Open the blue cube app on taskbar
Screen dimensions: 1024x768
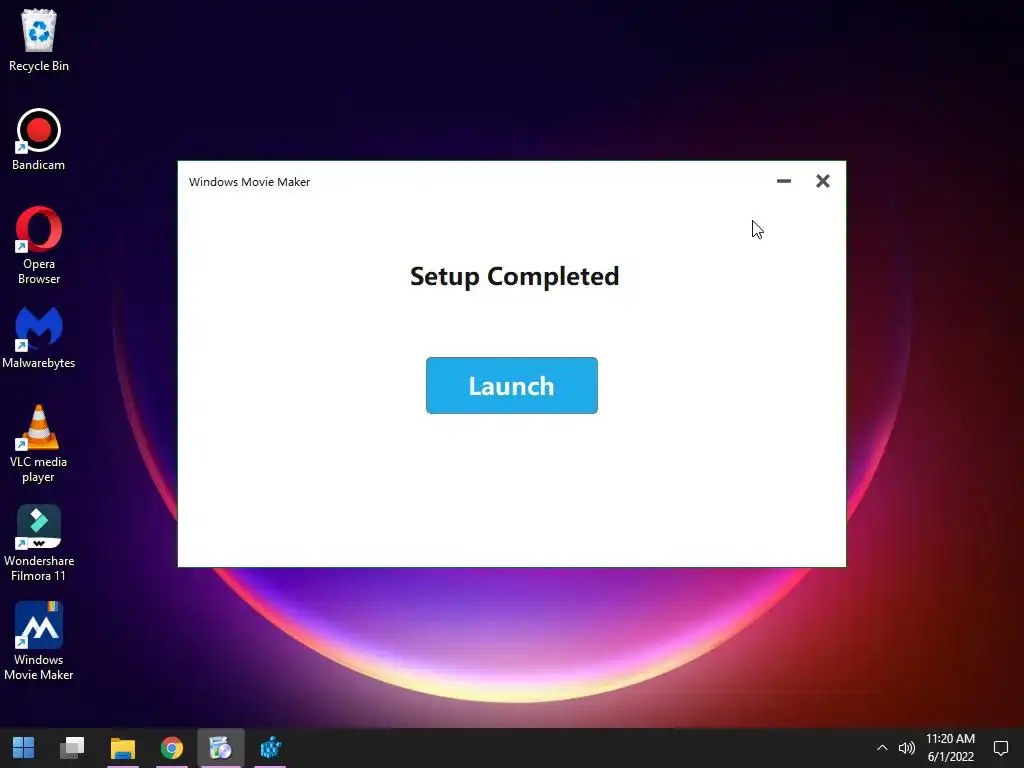point(270,748)
